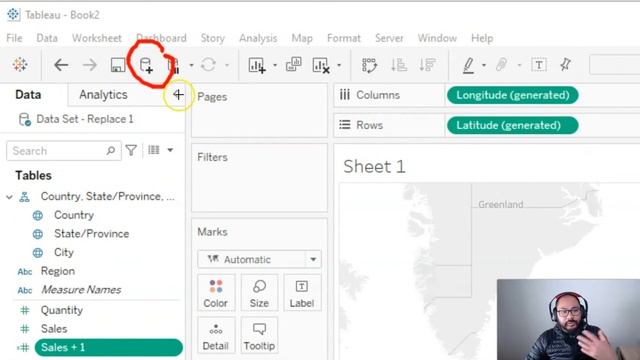Open the Format menu
Viewport: 640px width, 360px height.
click(x=344, y=38)
